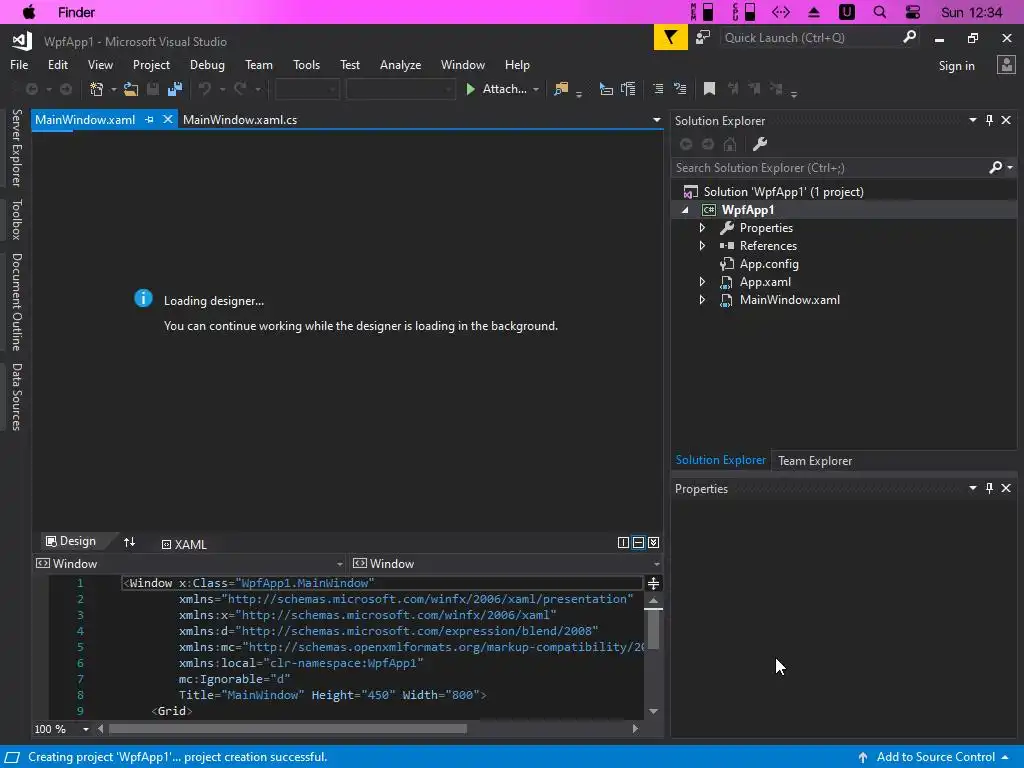Click the split editor icon above scrollbar
Viewport: 1024px width, 768px height.
(654, 583)
